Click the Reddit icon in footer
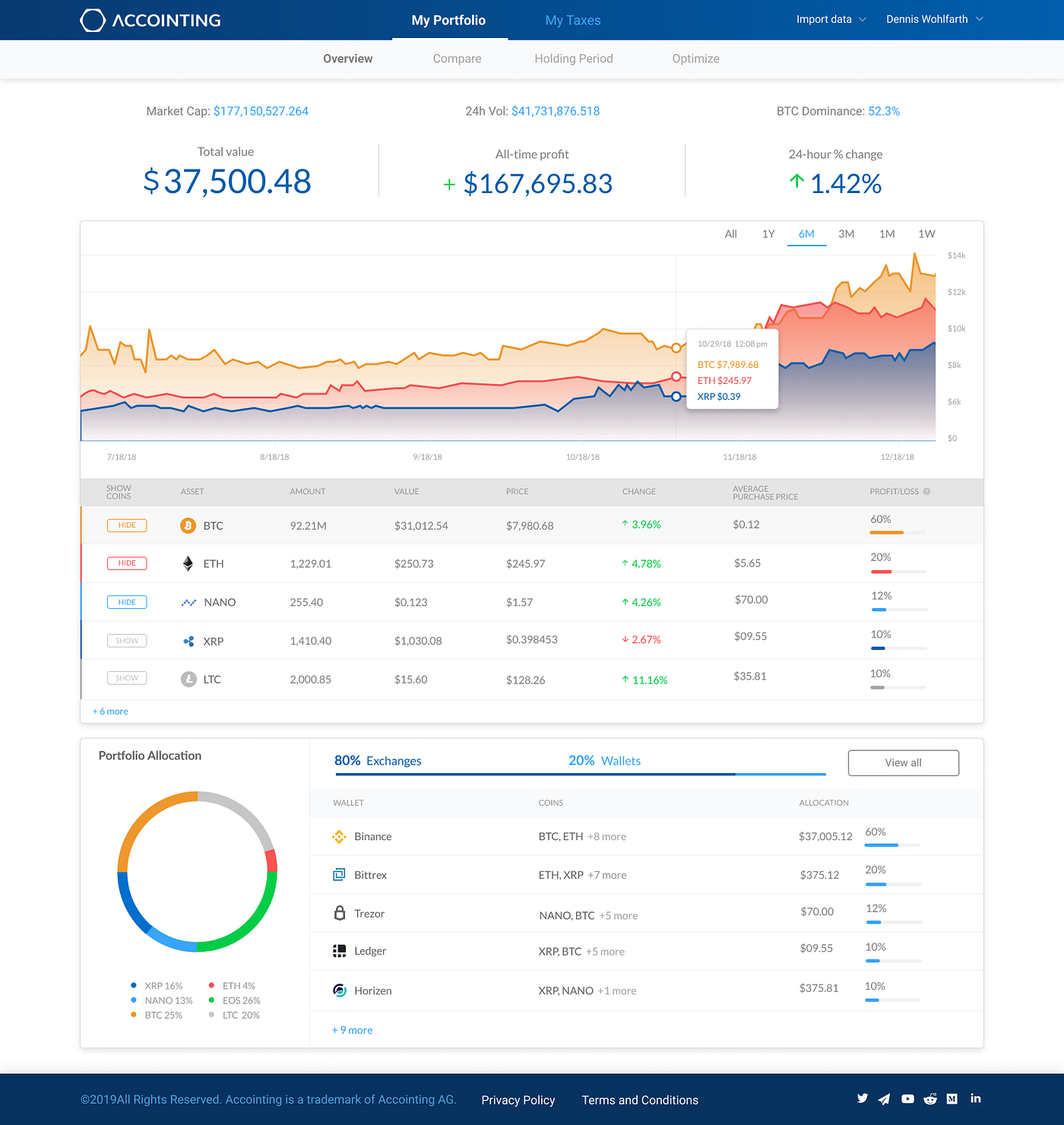1064x1125 pixels. (929, 1099)
